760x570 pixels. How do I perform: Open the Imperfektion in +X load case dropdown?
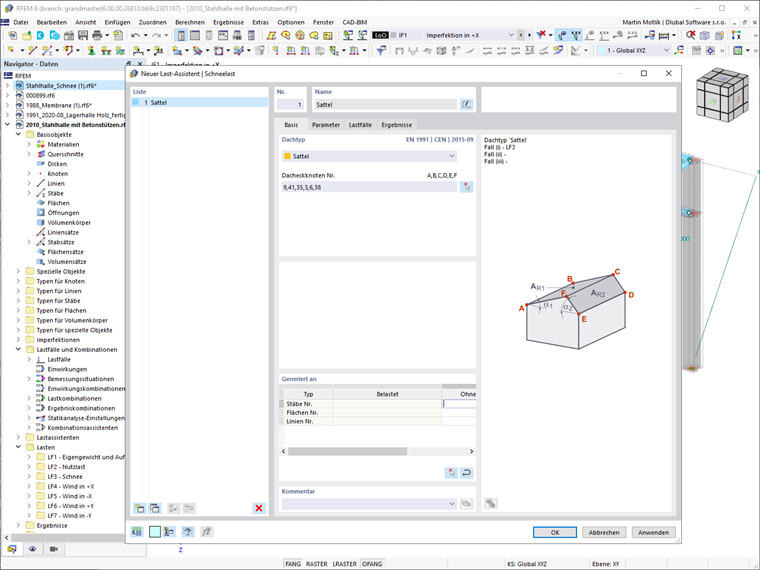pyautogui.click(x=510, y=35)
